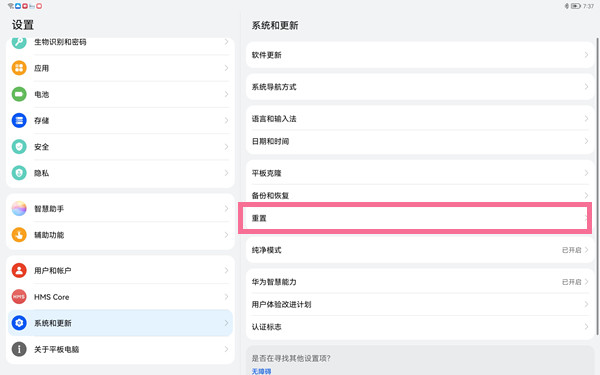Open 用户体验改进计划
Viewport: 600px width, 375px height.
(x=420, y=305)
